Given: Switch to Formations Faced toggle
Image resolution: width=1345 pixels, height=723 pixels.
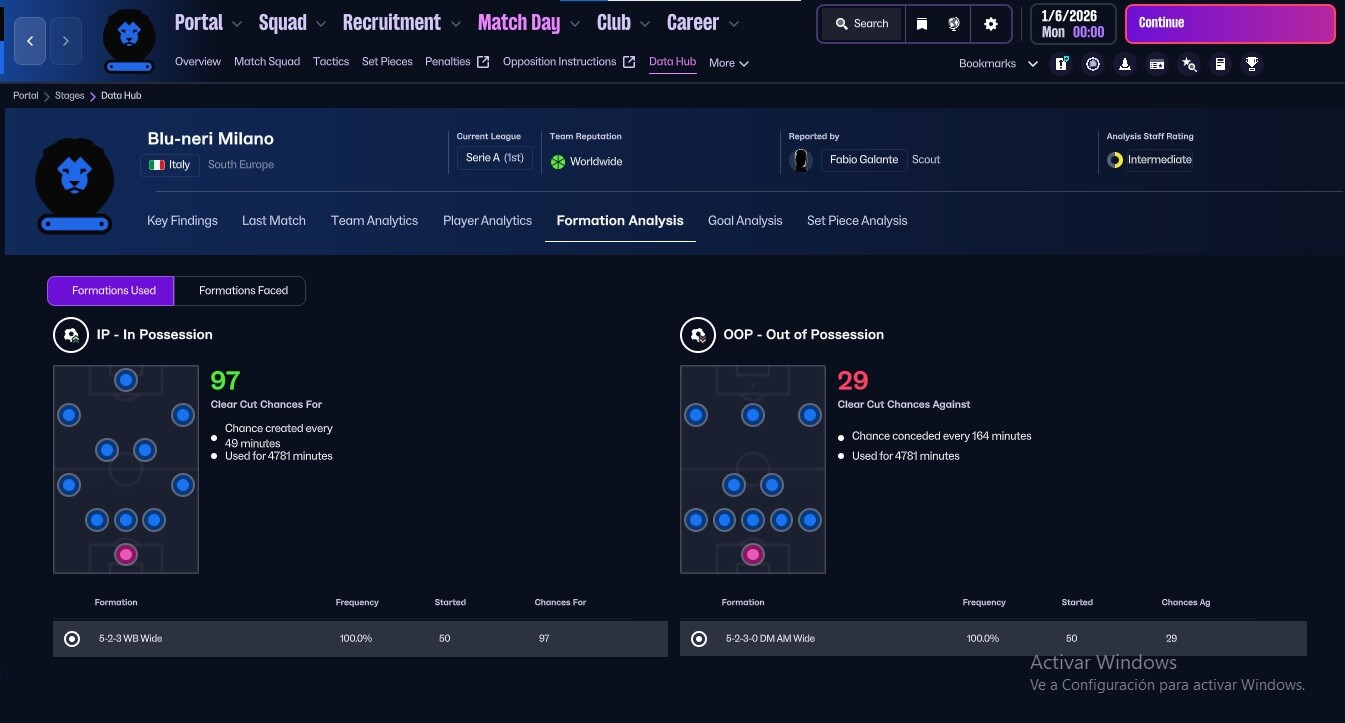Looking at the screenshot, I should click(x=243, y=291).
